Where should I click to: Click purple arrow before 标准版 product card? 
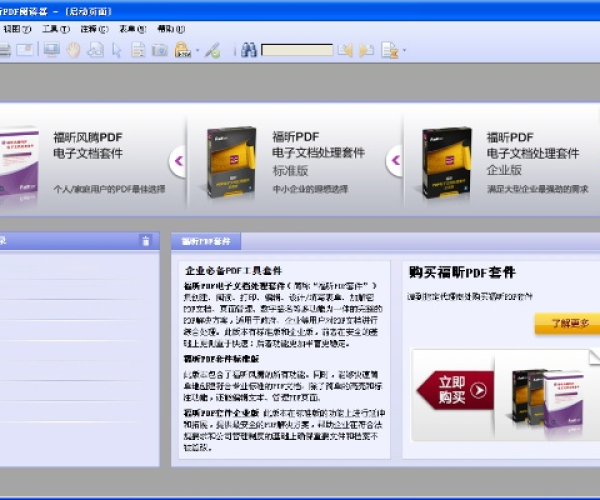178,161
